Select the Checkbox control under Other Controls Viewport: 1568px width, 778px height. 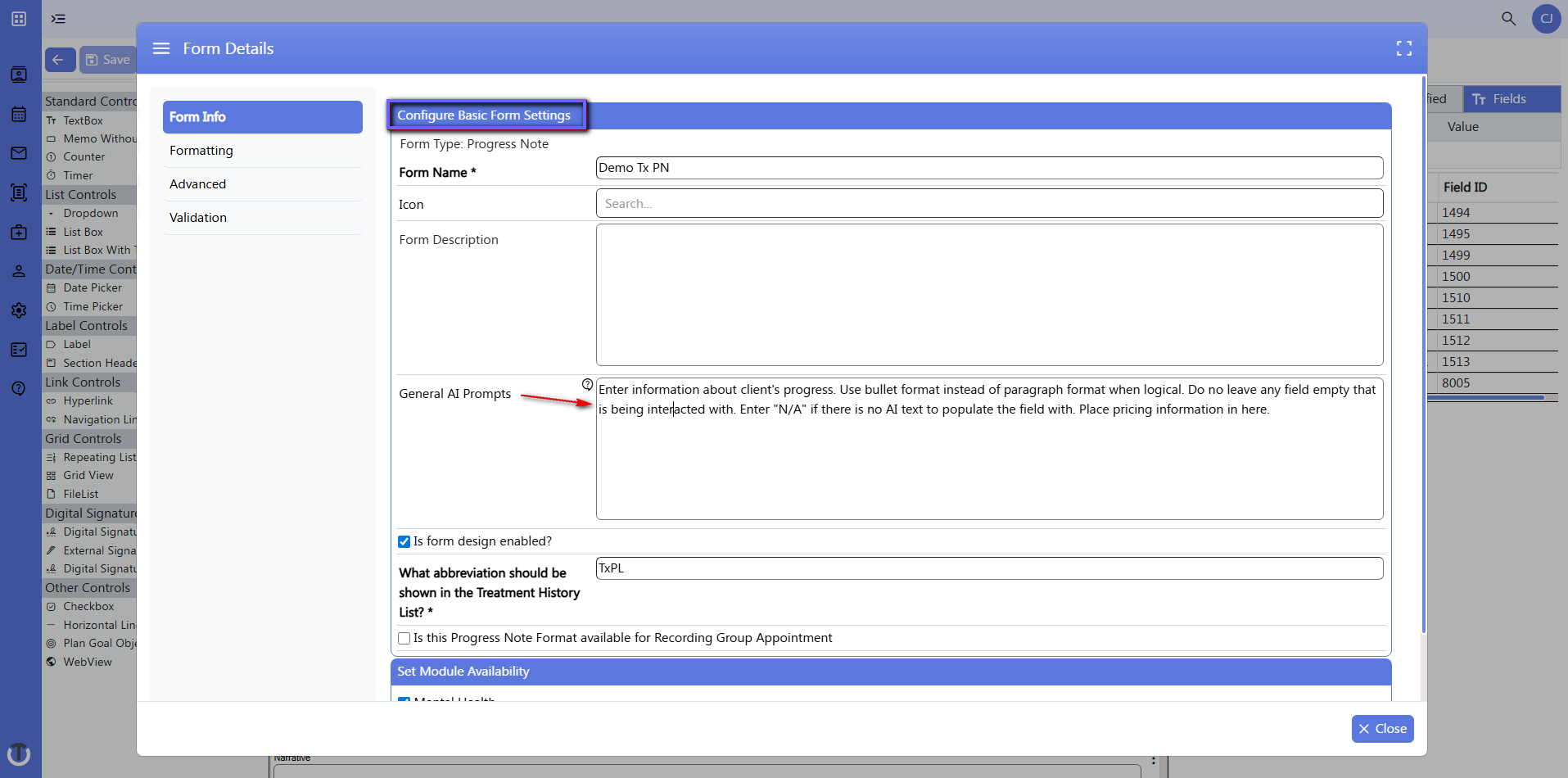tap(88, 606)
